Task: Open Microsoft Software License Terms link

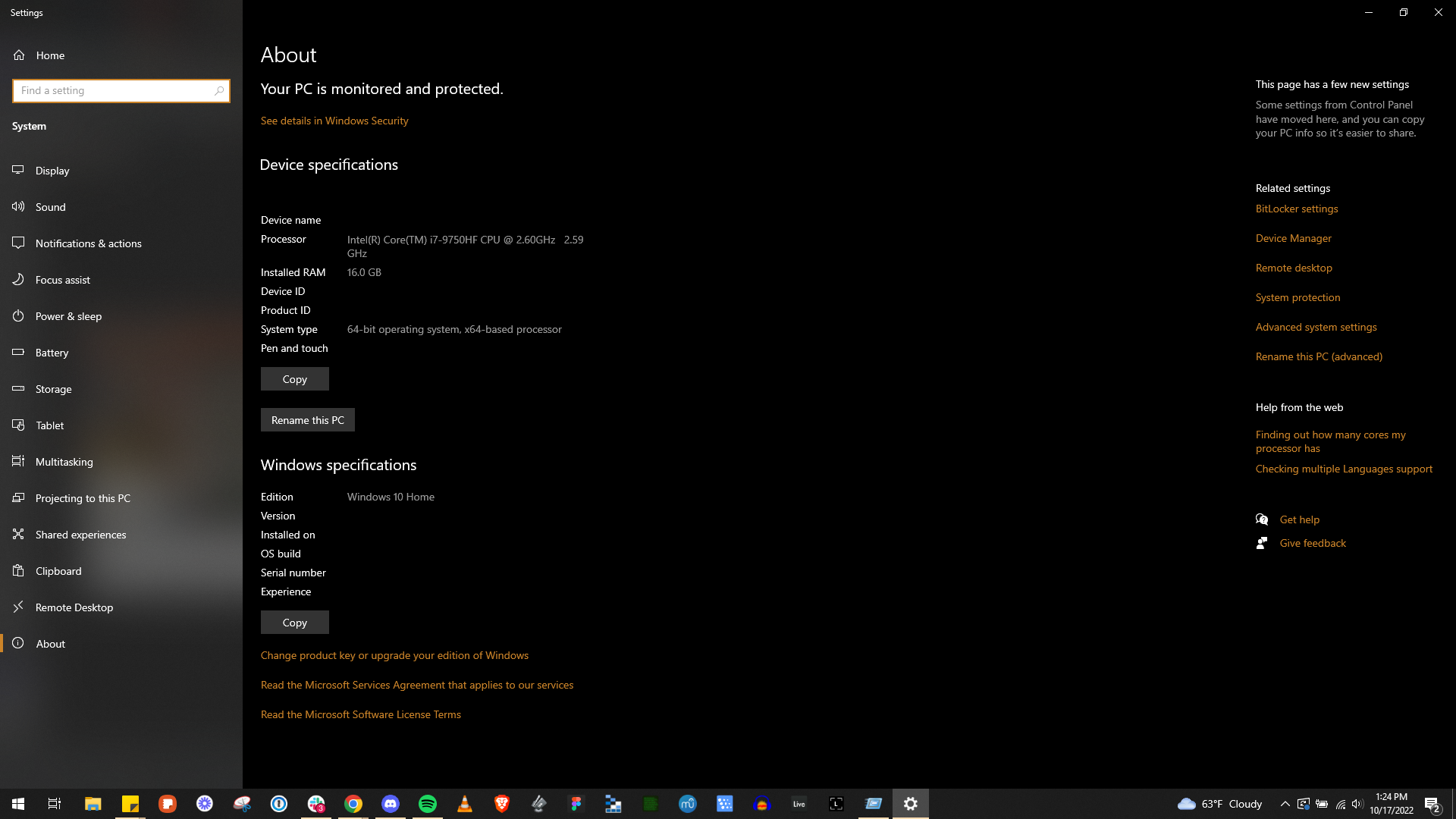Action: point(361,714)
